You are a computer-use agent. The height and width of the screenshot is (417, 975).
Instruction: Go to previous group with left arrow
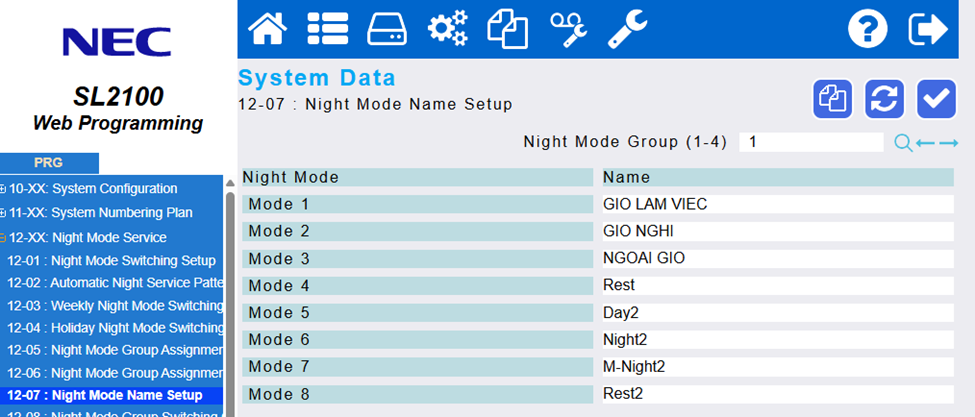925,143
